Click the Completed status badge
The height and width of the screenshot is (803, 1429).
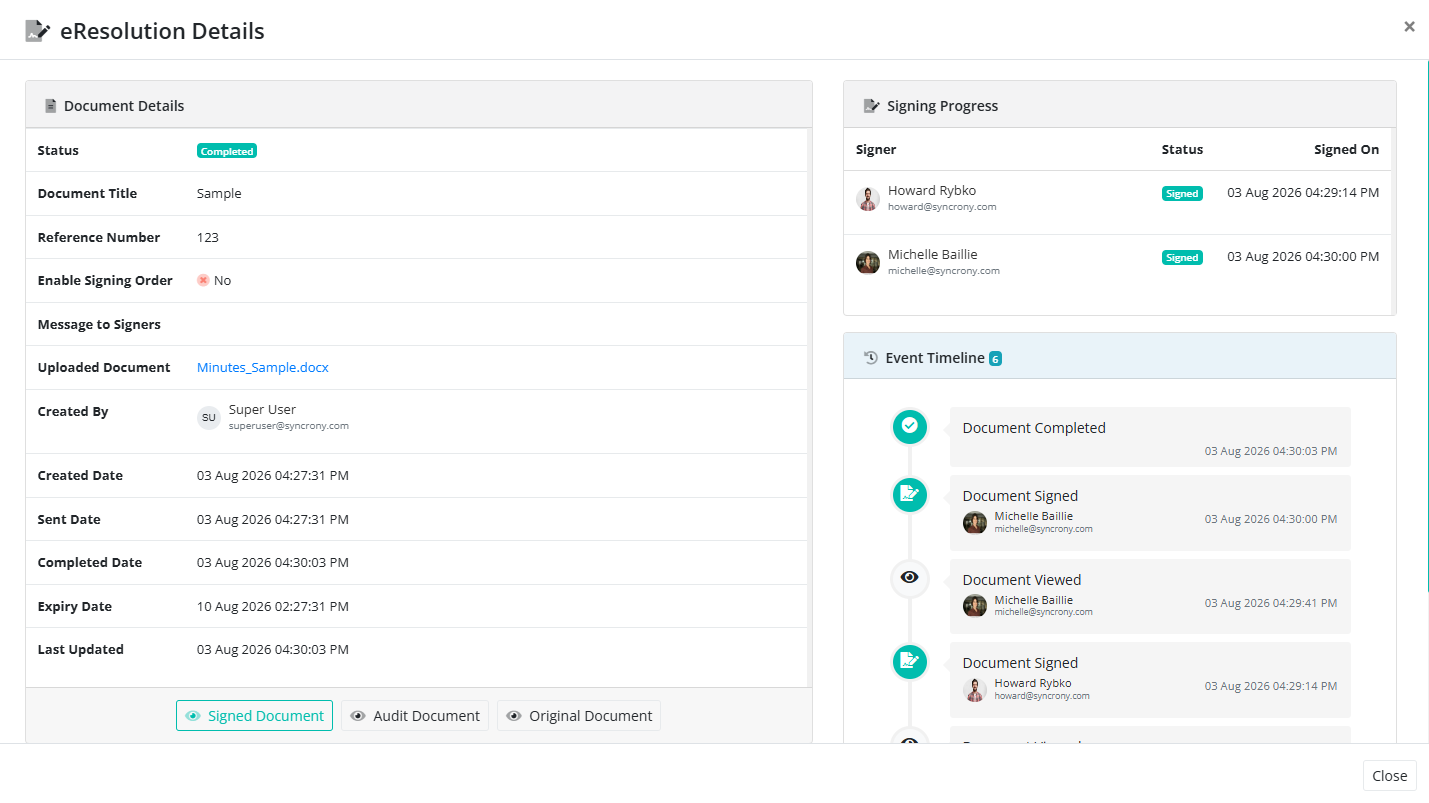[x=227, y=151]
